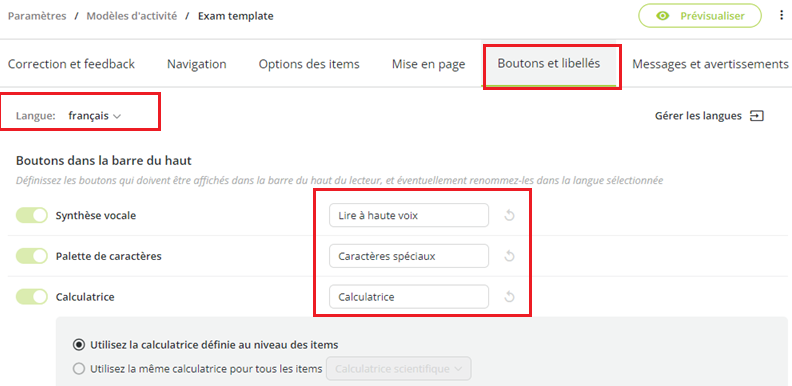Switch to the Navigation tab
792x386 pixels.
(x=196, y=64)
